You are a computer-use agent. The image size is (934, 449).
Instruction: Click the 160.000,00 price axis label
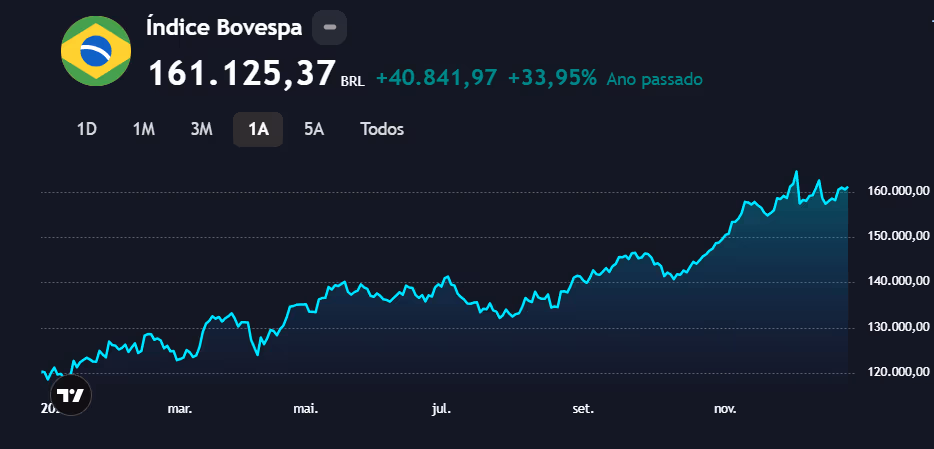pos(890,192)
